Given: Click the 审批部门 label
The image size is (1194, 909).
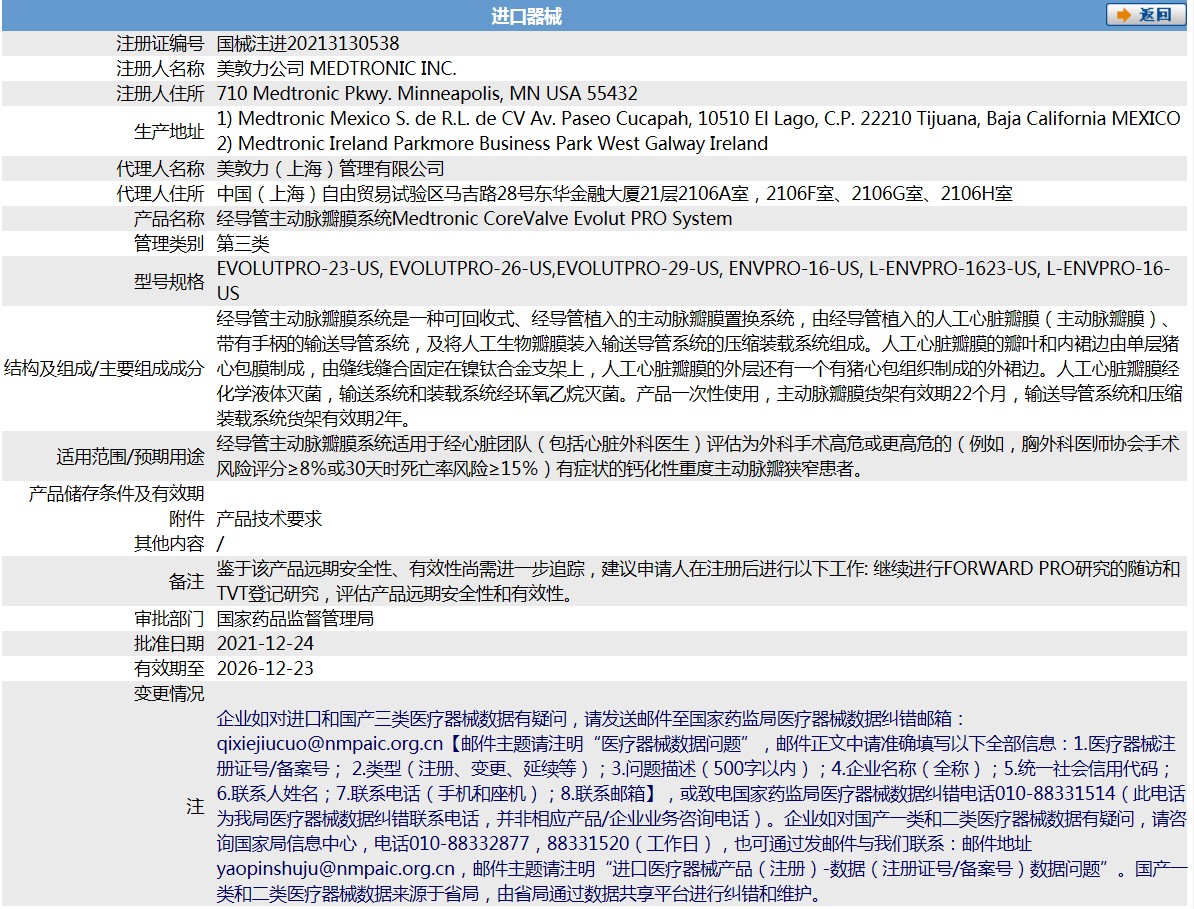Looking at the screenshot, I should coord(169,618).
